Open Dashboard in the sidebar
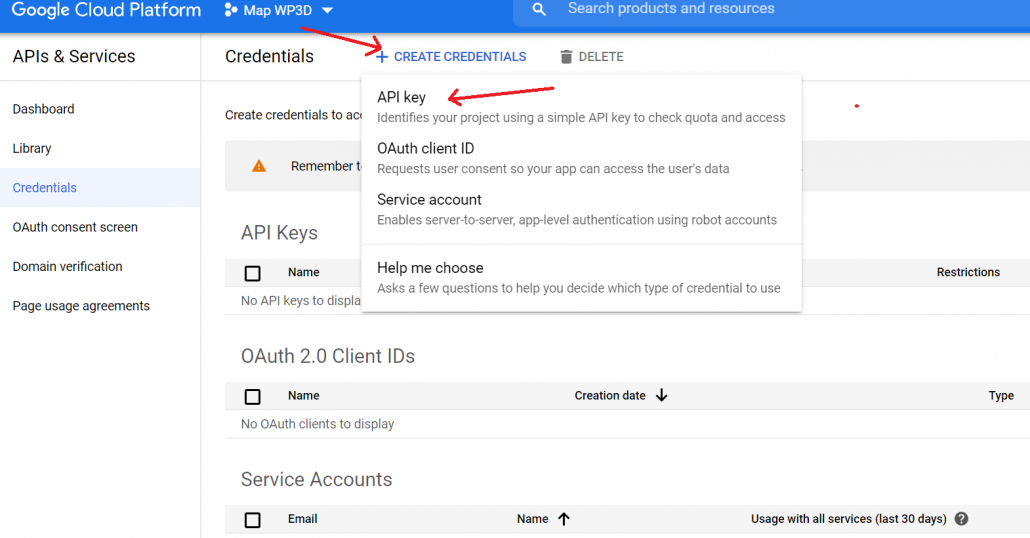 43,109
